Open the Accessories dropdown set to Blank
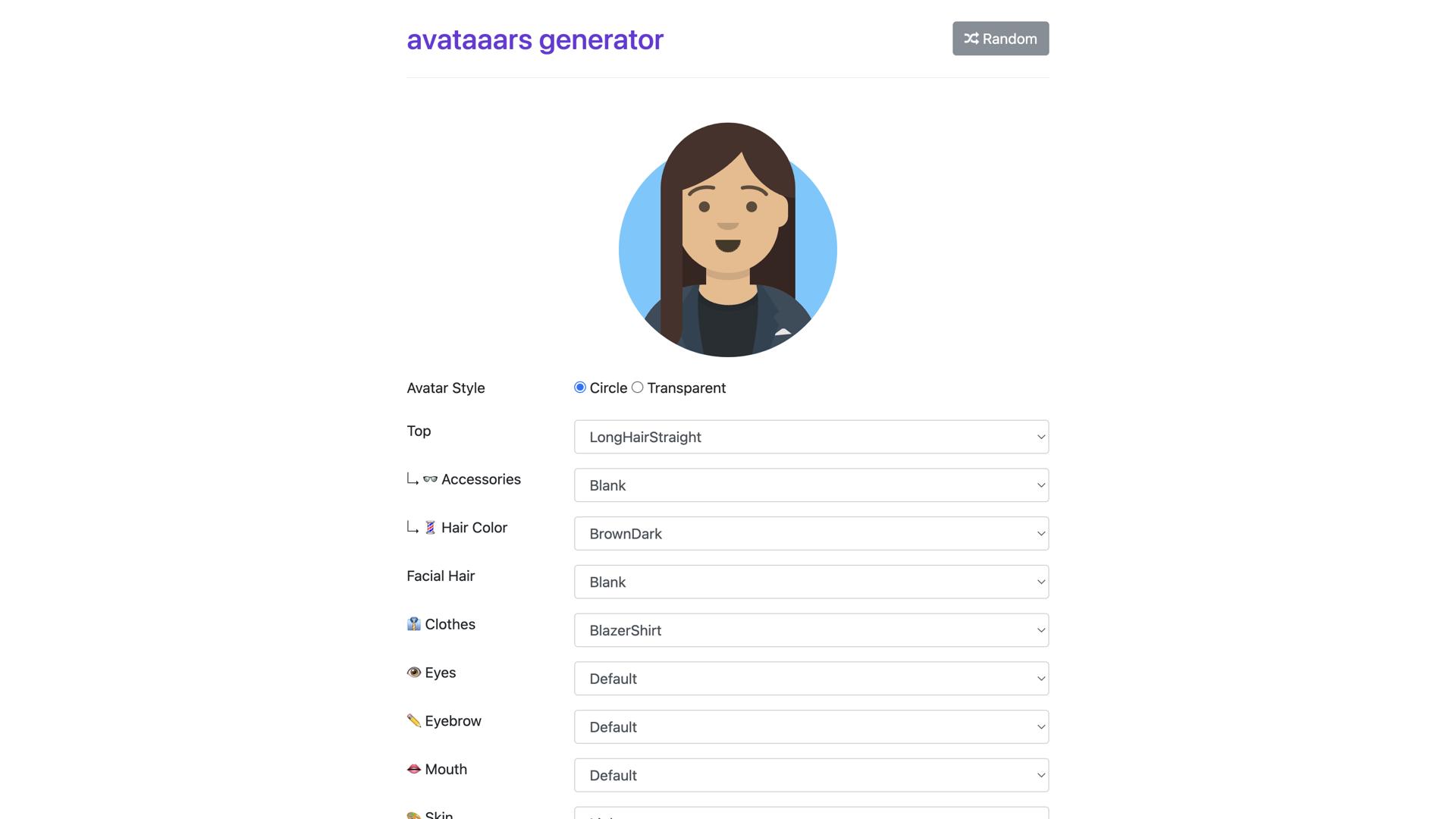The width and height of the screenshot is (1456, 819). (811, 485)
